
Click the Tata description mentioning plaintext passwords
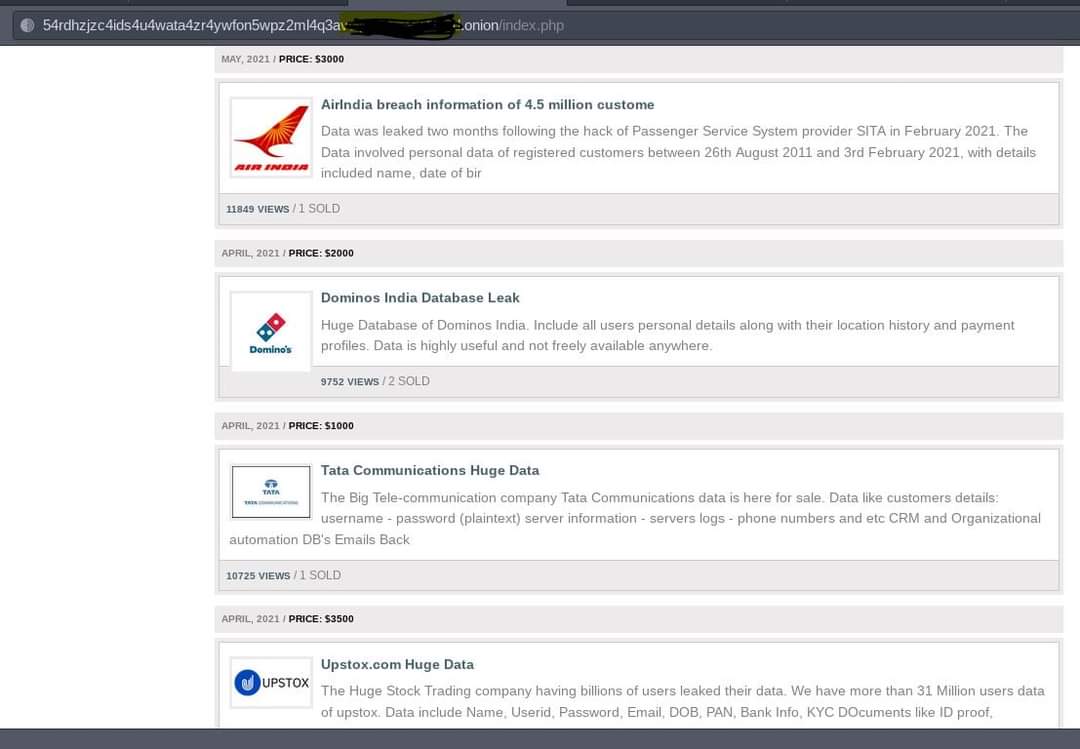(635, 518)
